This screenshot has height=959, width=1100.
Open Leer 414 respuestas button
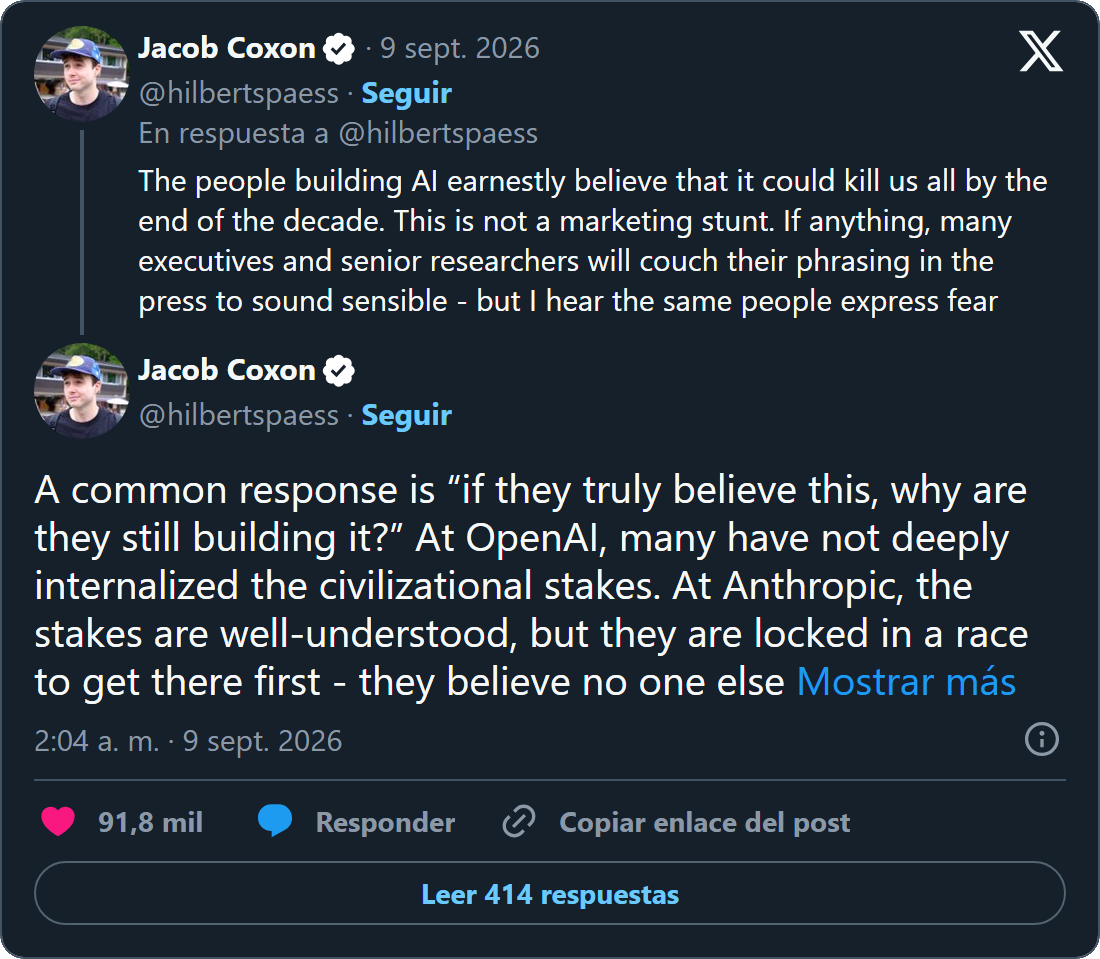[x=550, y=894]
